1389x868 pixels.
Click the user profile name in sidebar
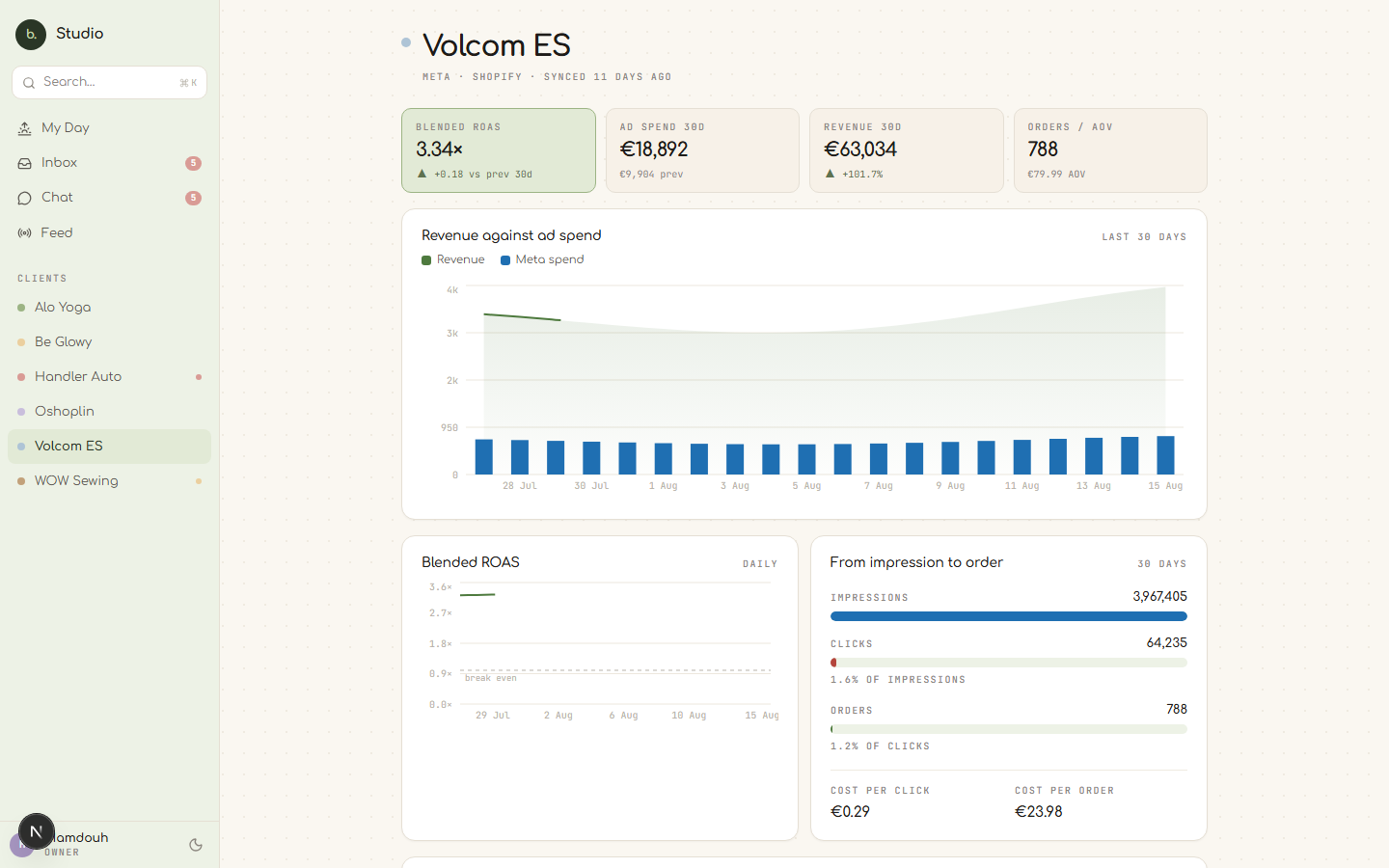[x=77, y=838]
